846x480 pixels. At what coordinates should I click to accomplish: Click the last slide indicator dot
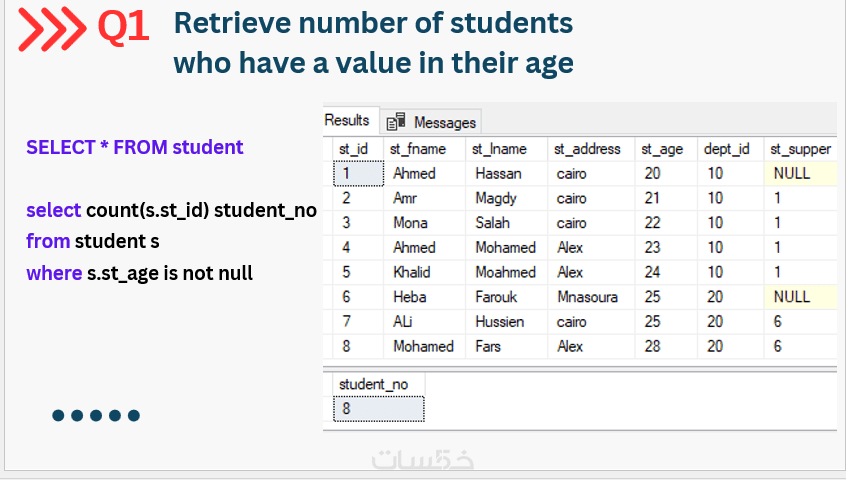[x=134, y=415]
